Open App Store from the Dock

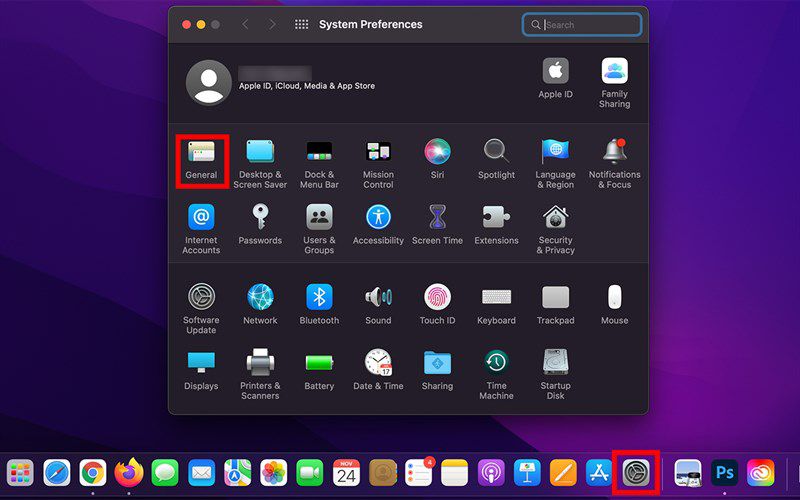pyautogui.click(x=599, y=473)
